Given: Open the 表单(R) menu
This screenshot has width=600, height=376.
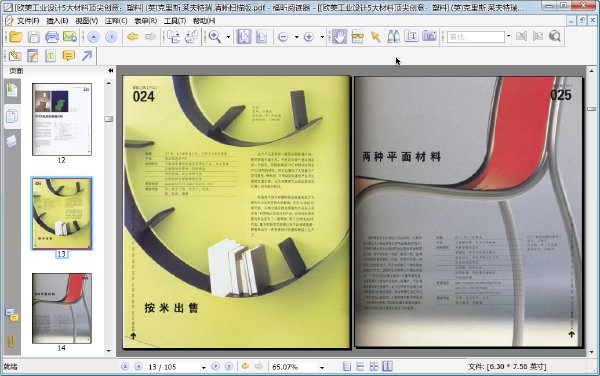Looking at the screenshot, I should (x=146, y=21).
